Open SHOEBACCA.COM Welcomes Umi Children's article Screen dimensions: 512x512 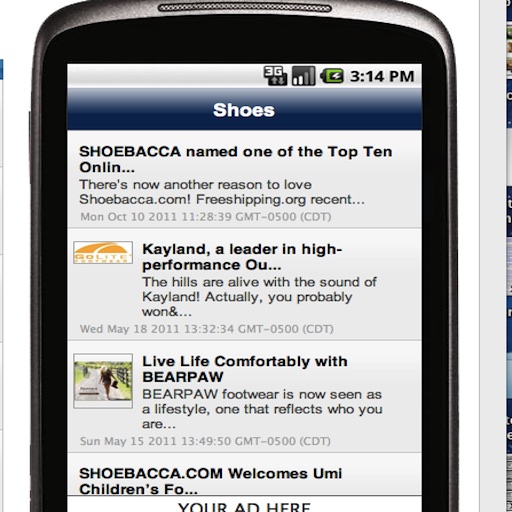pyautogui.click(x=211, y=481)
